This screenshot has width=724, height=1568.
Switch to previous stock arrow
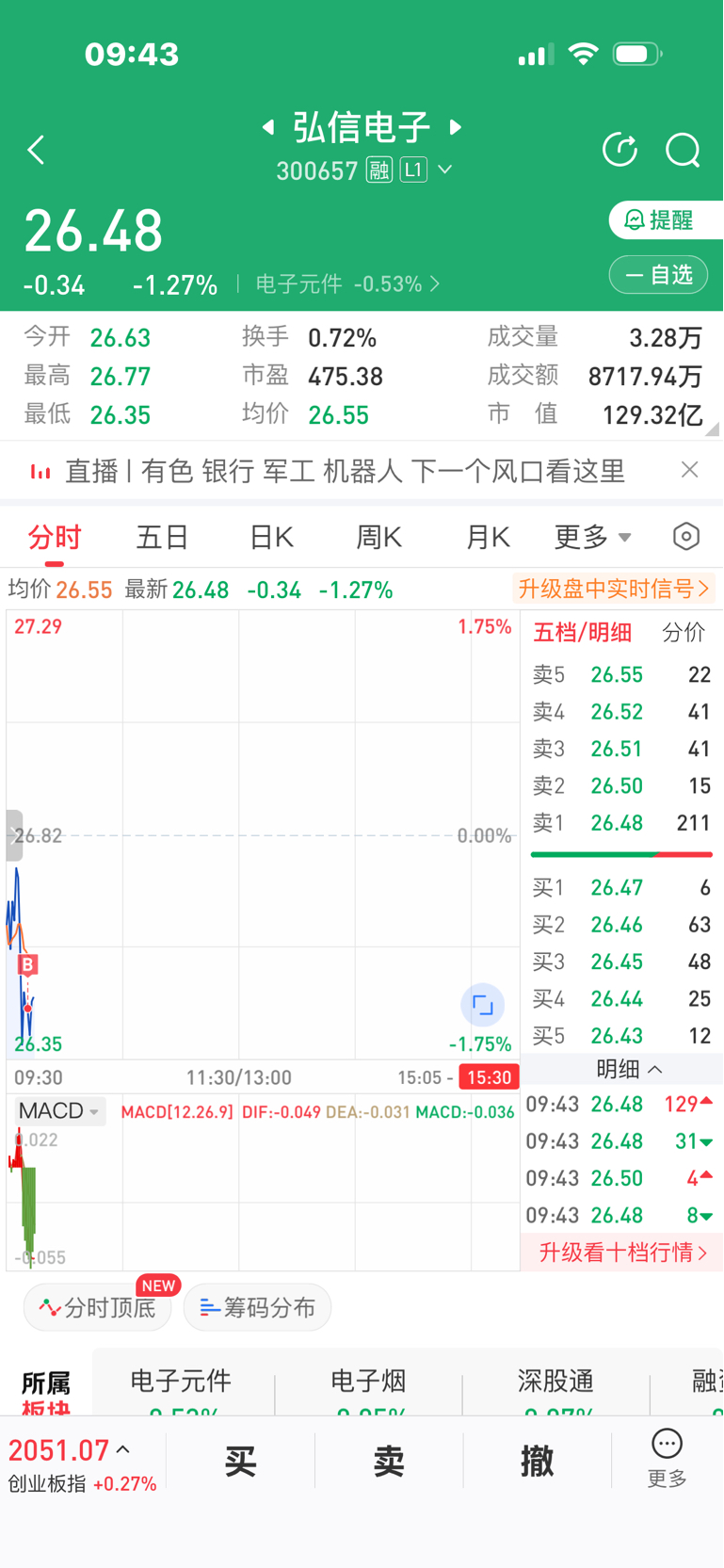(x=268, y=126)
